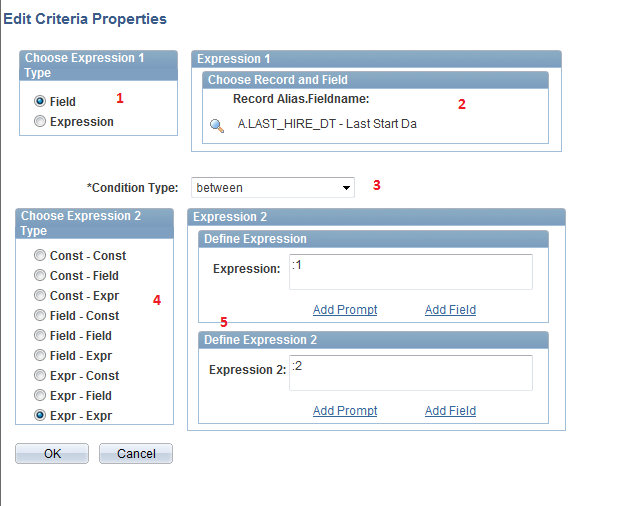This screenshot has height=506, width=625.
Task: Pick the Field - Expr radio button
Action: (40, 356)
